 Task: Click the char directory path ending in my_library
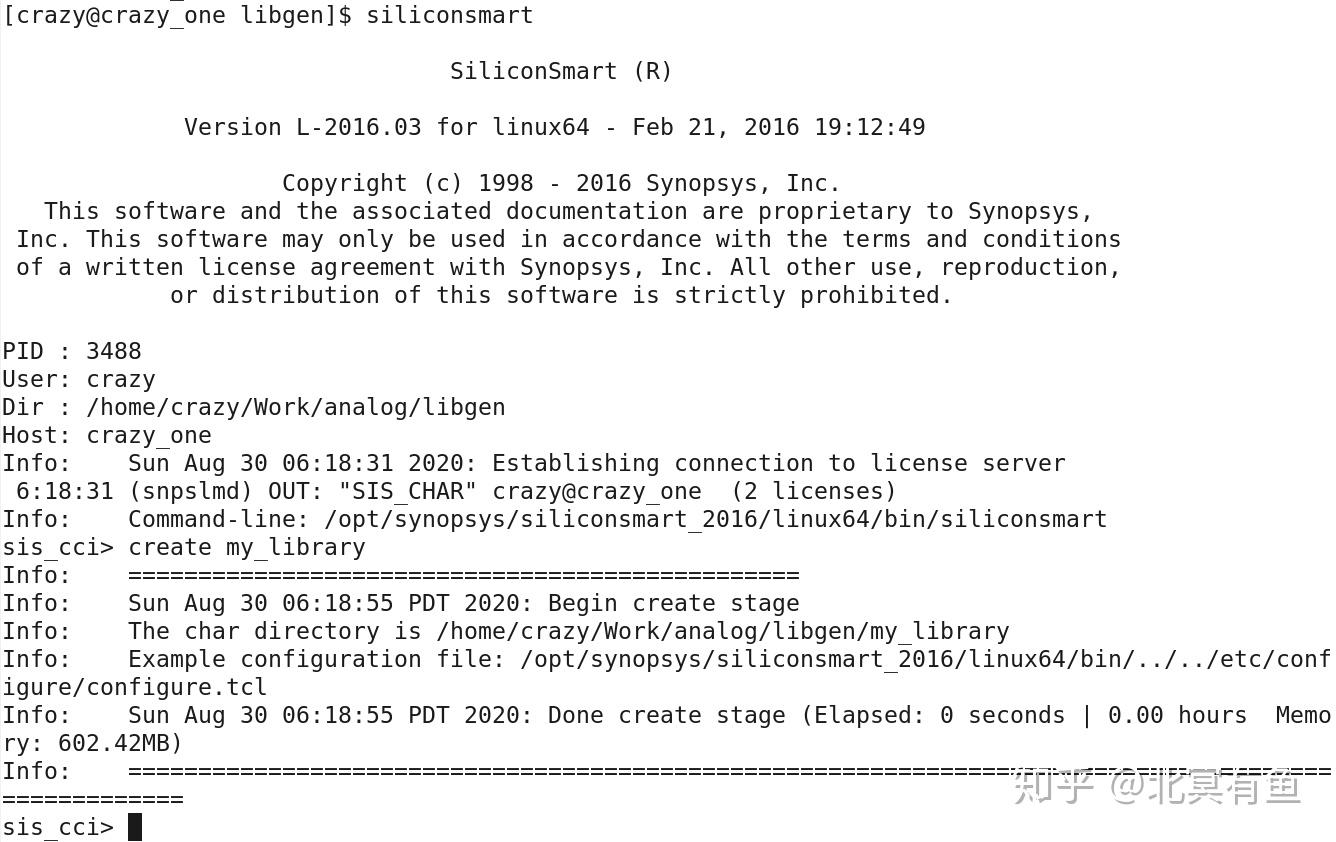pos(722,631)
